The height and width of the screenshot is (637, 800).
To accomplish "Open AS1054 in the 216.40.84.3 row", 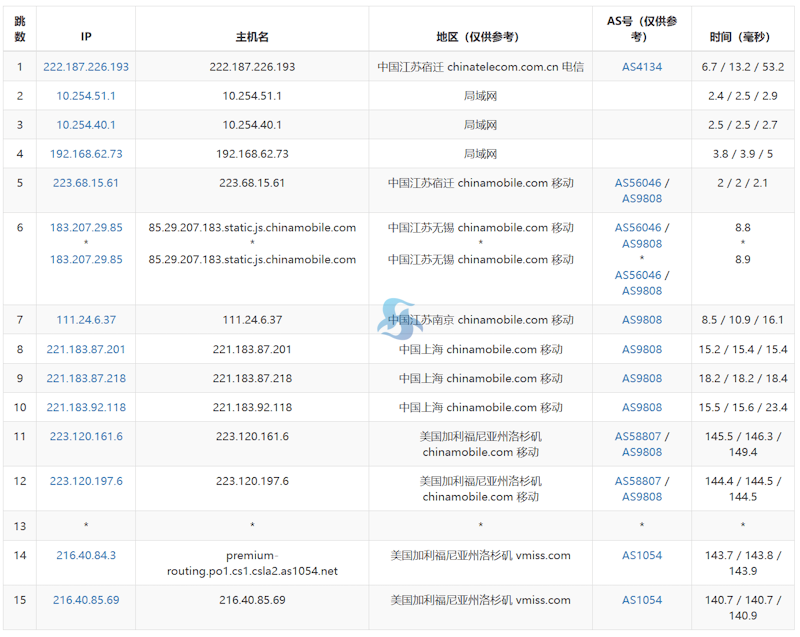I will tap(642, 555).
